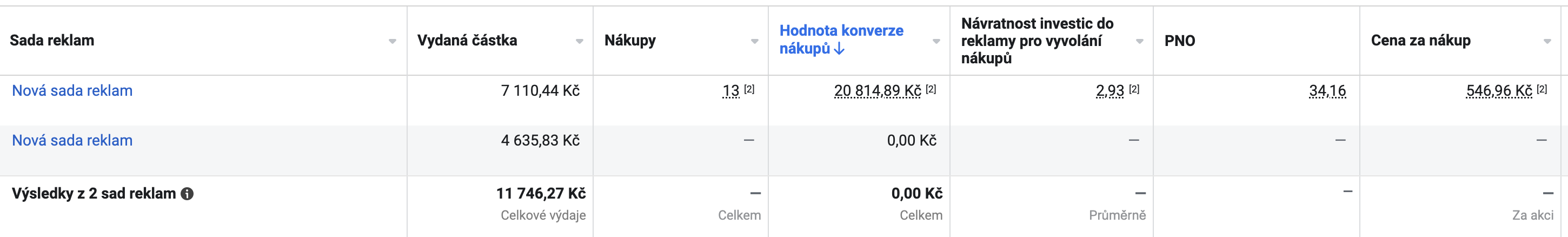Click the descending sort arrow after nákupů
The height and width of the screenshot is (237, 1568).
(839, 49)
